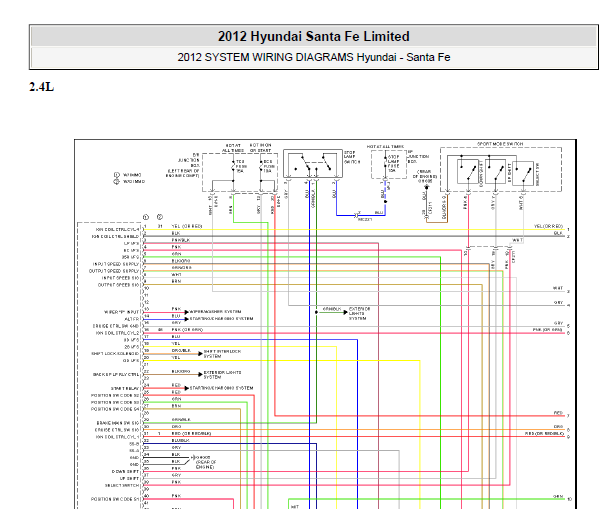Click 'YEL (OR RED)' label at right connector 1
606x509 pixels.
tap(548, 226)
